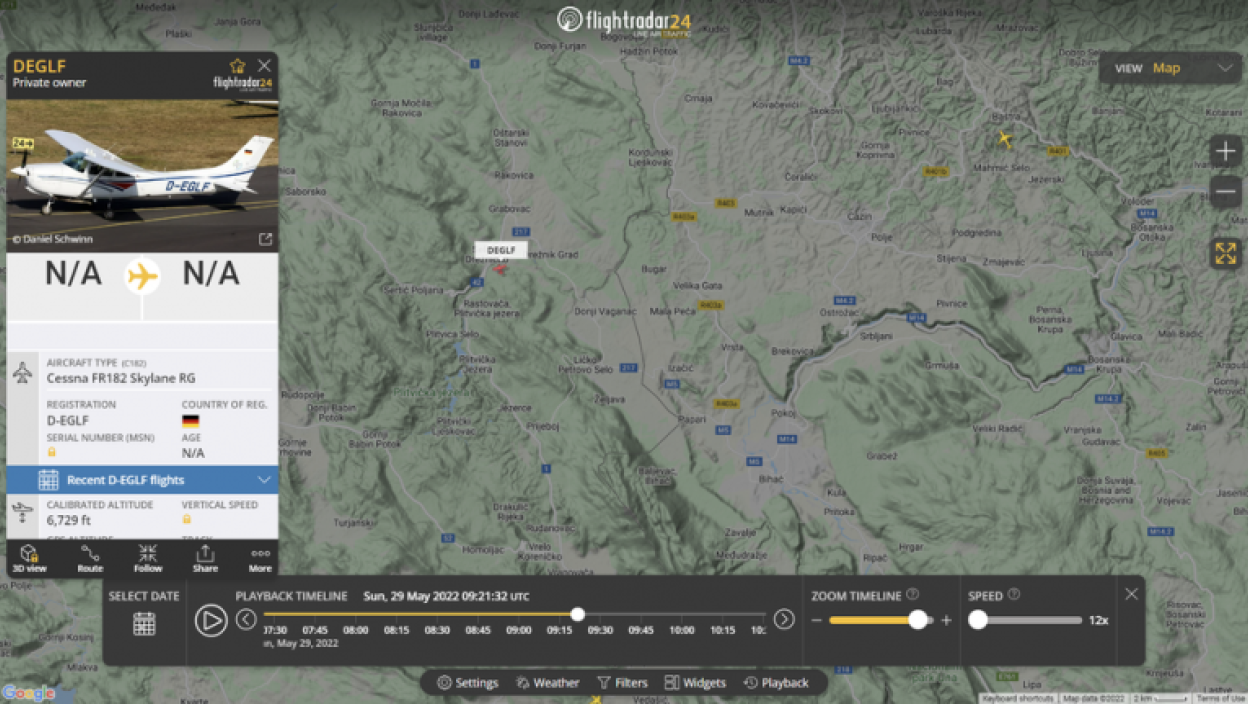Zoom in on the map
This screenshot has width=1248, height=704.
(x=1225, y=152)
